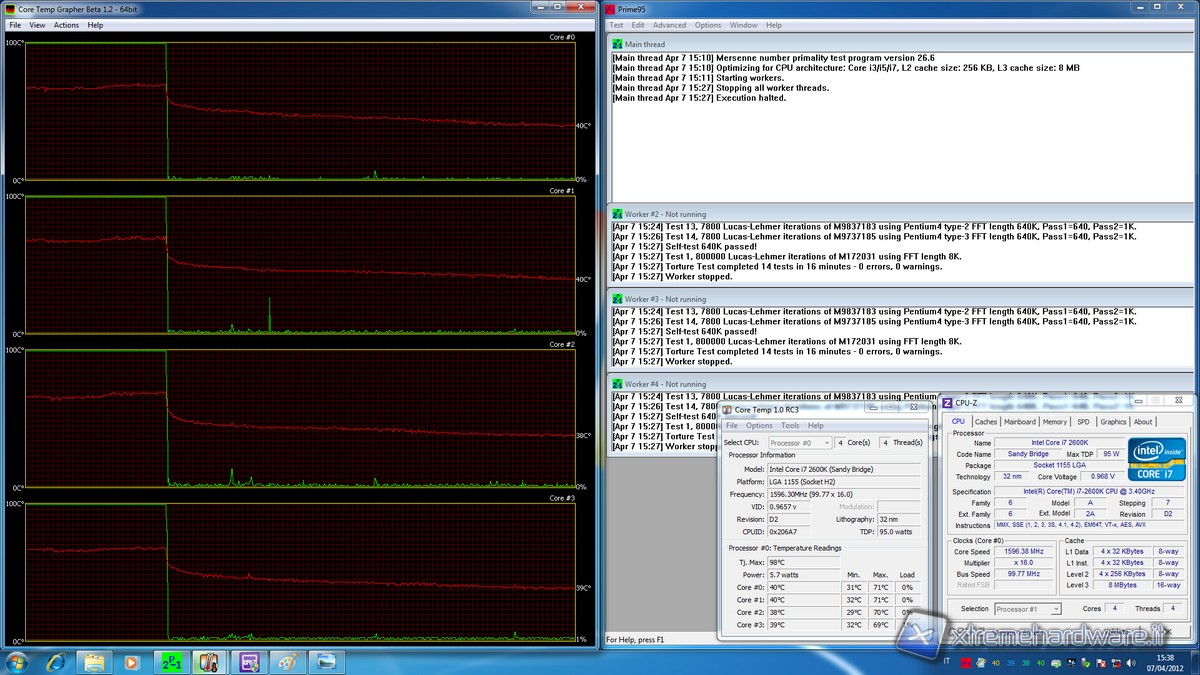Click the IT language indicator in tray
This screenshot has width=1200, height=675.
click(946, 662)
